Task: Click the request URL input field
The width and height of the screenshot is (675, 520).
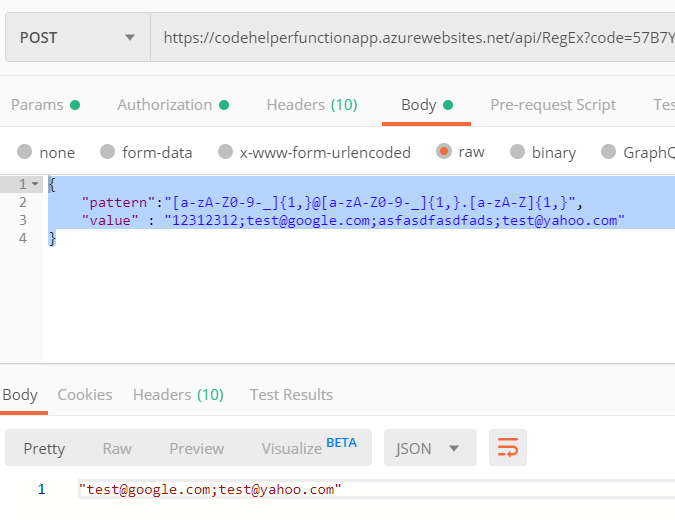Action: point(413,37)
